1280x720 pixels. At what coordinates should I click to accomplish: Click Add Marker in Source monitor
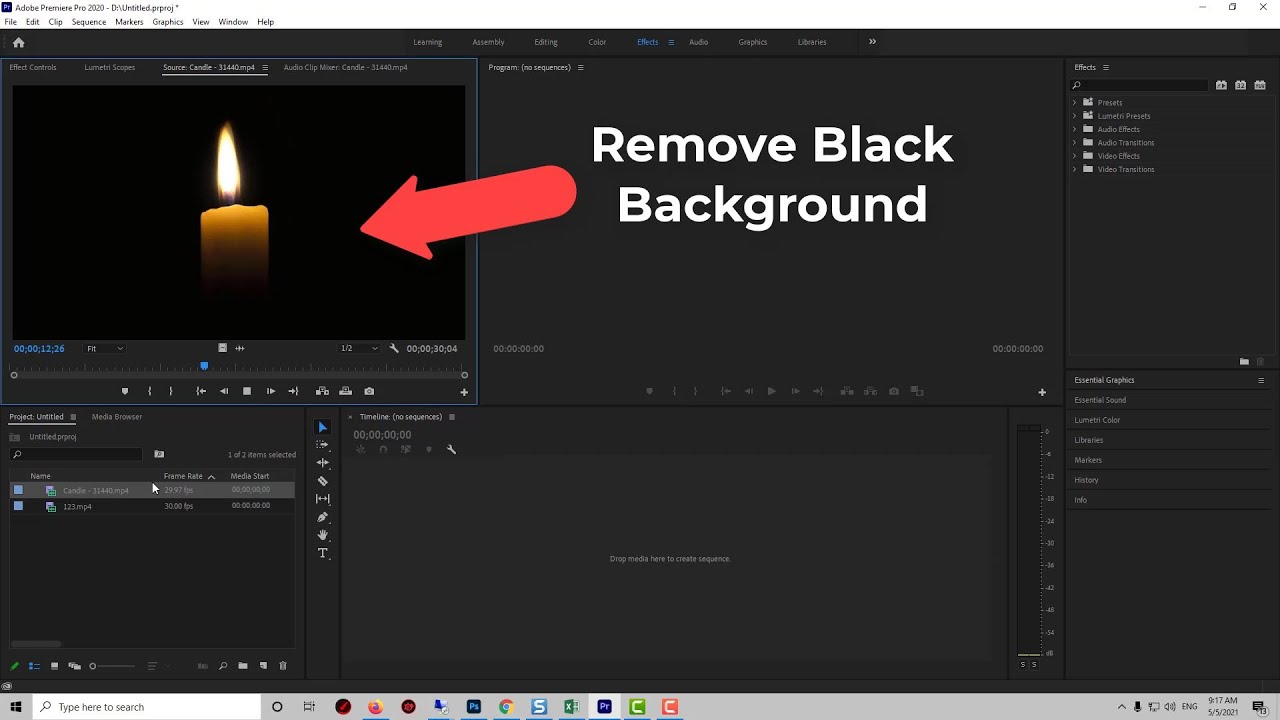[x=125, y=391]
